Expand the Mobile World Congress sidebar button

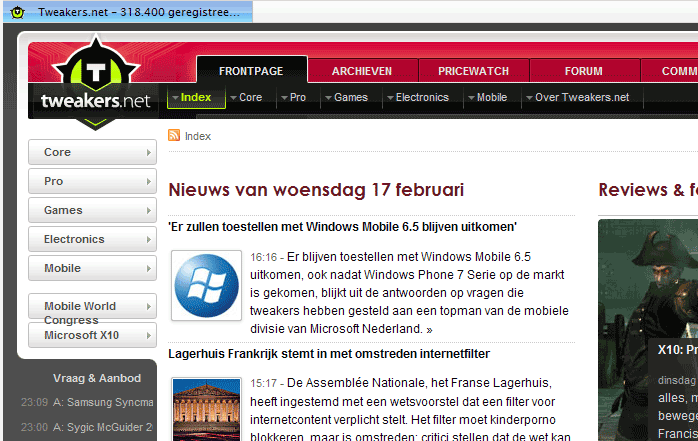point(93,306)
